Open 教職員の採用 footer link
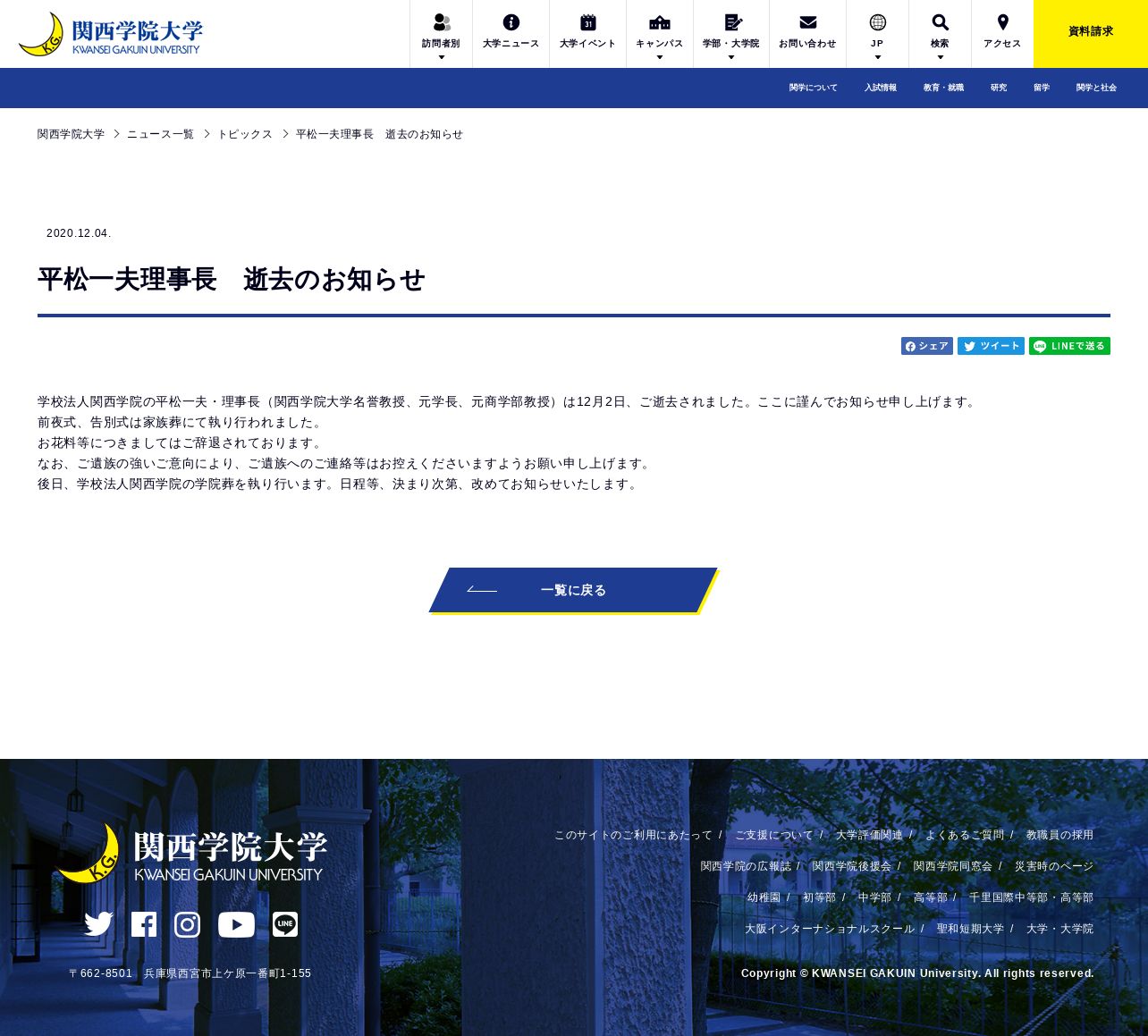1148x1036 pixels. click(1059, 835)
